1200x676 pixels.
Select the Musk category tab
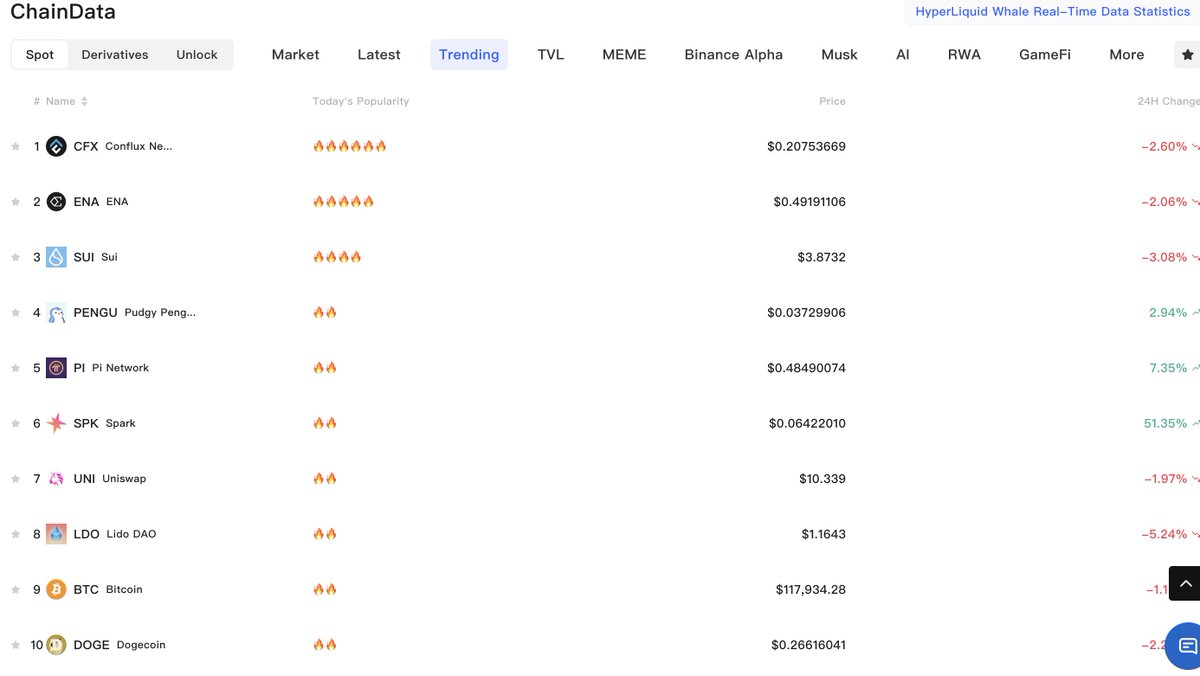click(x=839, y=55)
